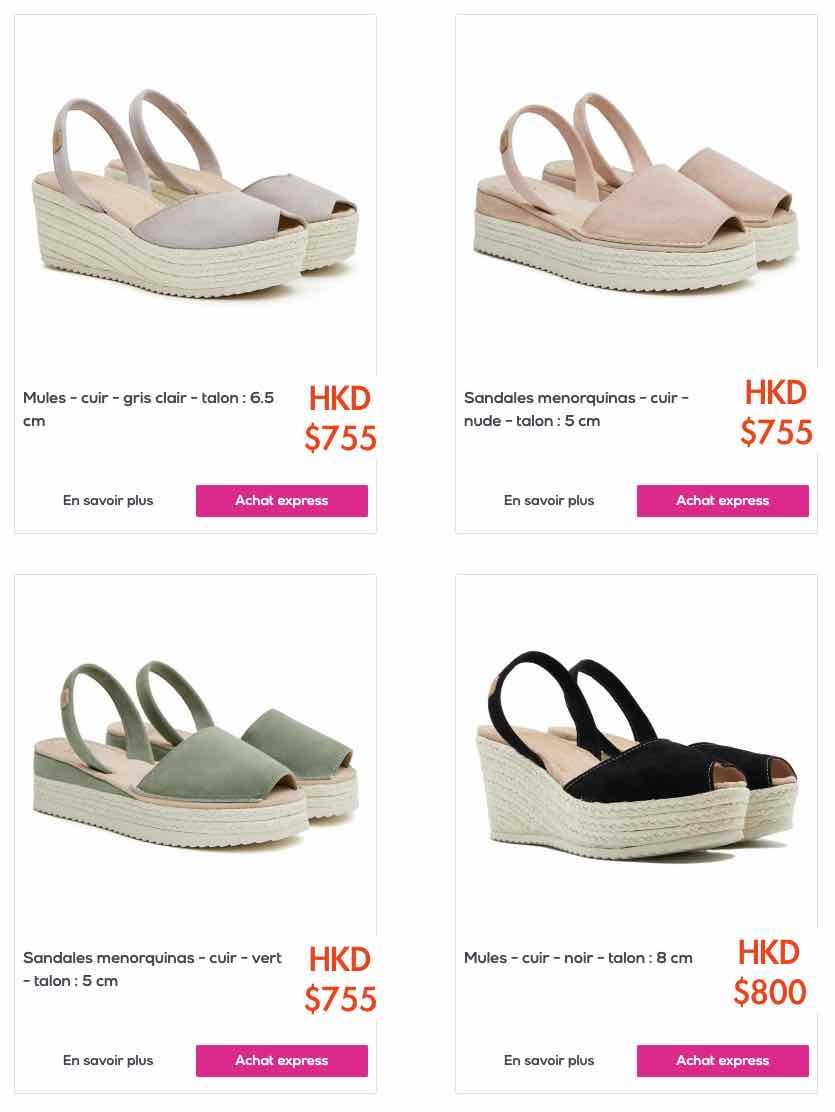
Task: Open the black mules product image
Action: [x=636, y=755]
